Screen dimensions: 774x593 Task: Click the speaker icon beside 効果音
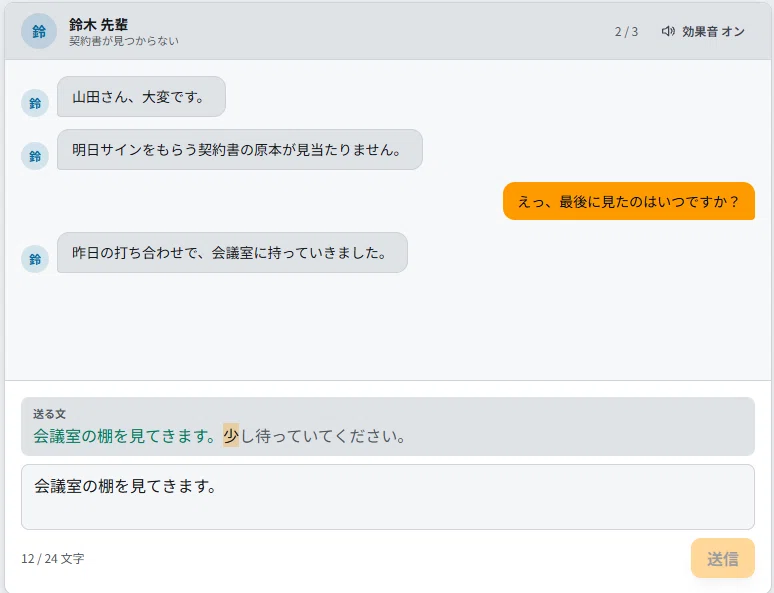coord(668,32)
